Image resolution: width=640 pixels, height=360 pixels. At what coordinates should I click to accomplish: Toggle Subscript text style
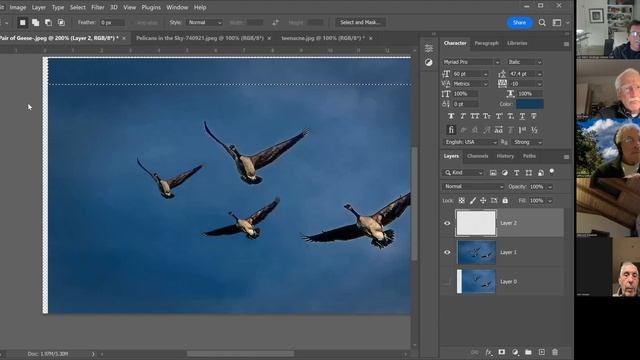(x=511, y=116)
